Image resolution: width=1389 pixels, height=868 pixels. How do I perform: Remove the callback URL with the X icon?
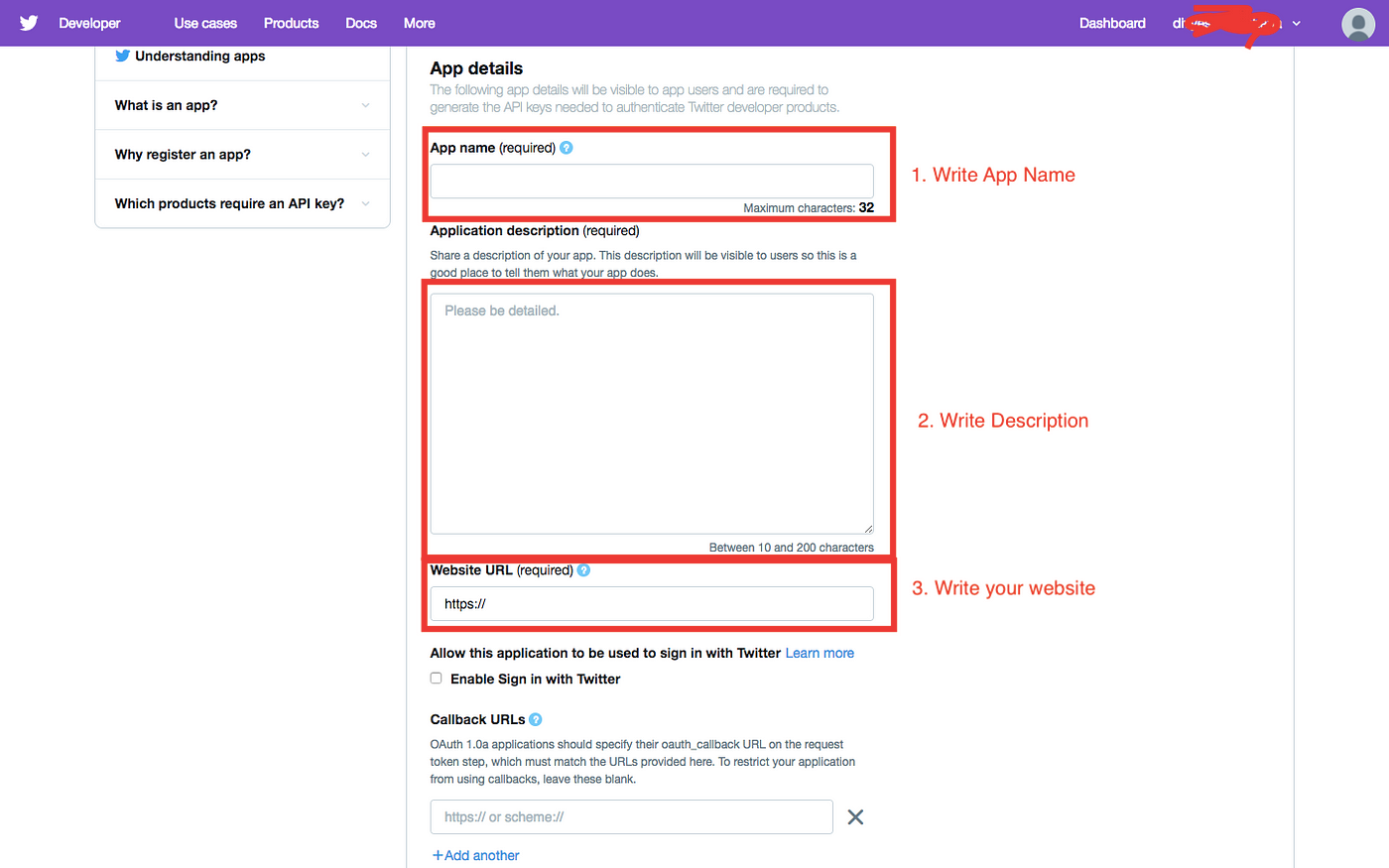[855, 817]
